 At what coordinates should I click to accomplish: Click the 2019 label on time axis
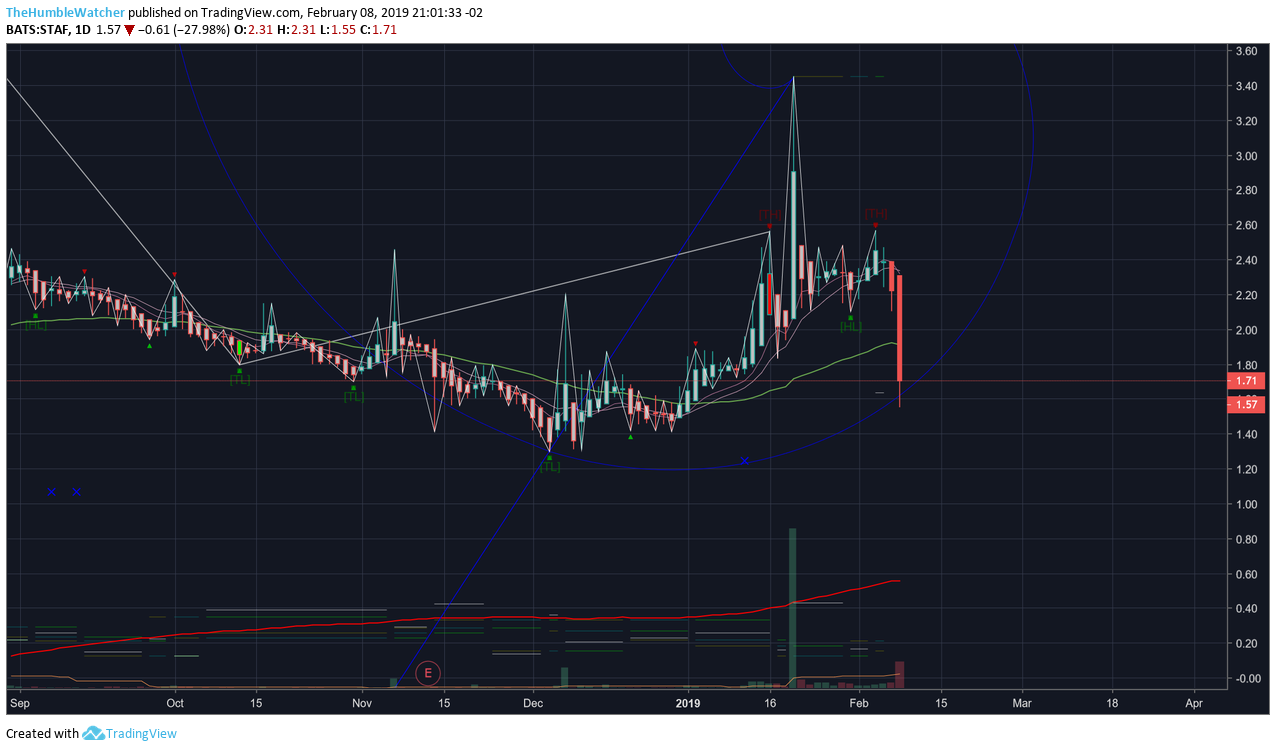pos(687,703)
